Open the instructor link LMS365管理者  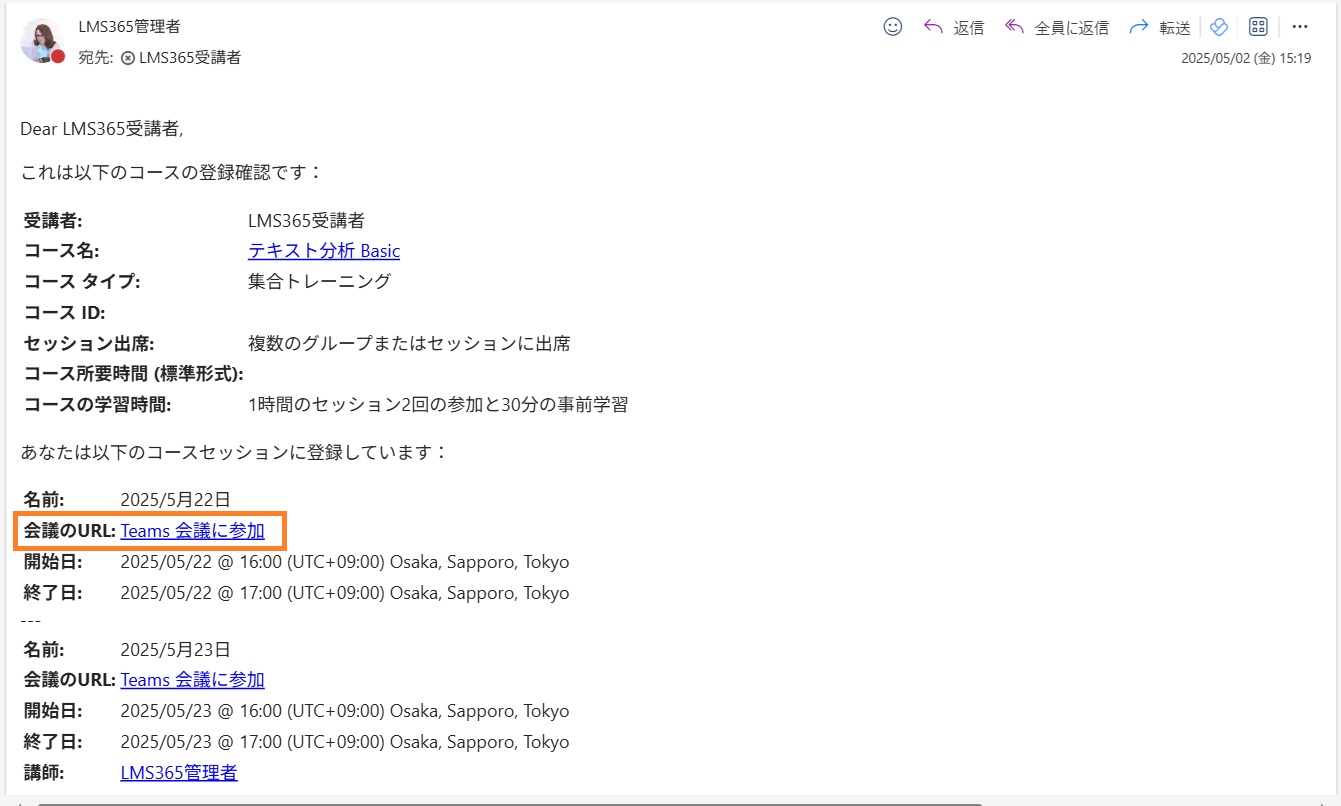tap(179, 772)
